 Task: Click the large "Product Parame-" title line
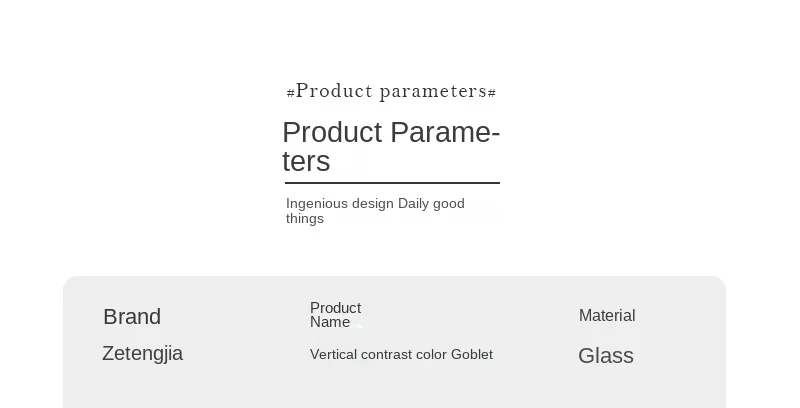pos(391,132)
